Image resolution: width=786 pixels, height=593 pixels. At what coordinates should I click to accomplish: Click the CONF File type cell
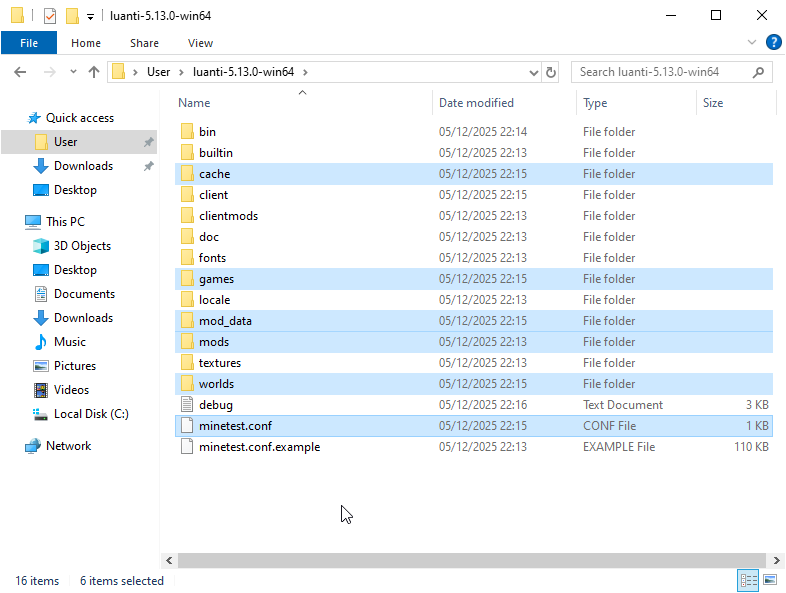tap(609, 426)
